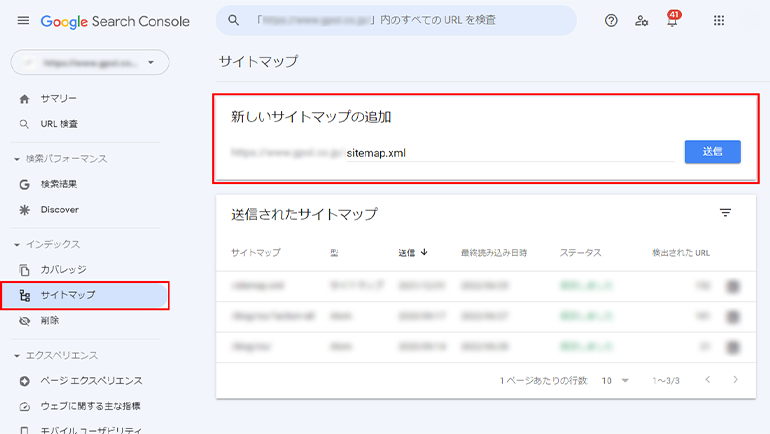Open the 削除 removals page
This screenshot has height=434, width=770.
point(50,321)
